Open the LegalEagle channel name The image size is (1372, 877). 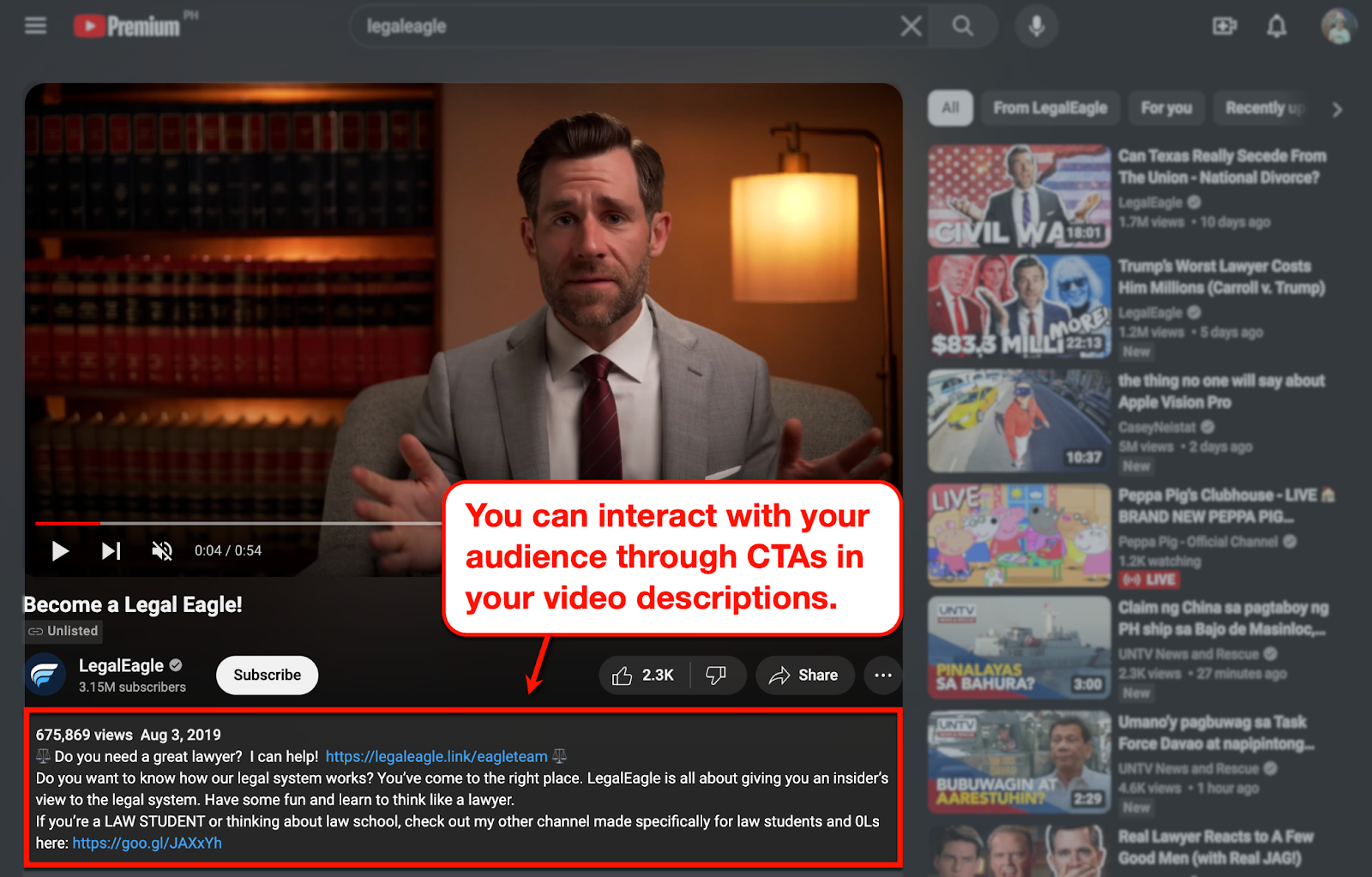121,665
